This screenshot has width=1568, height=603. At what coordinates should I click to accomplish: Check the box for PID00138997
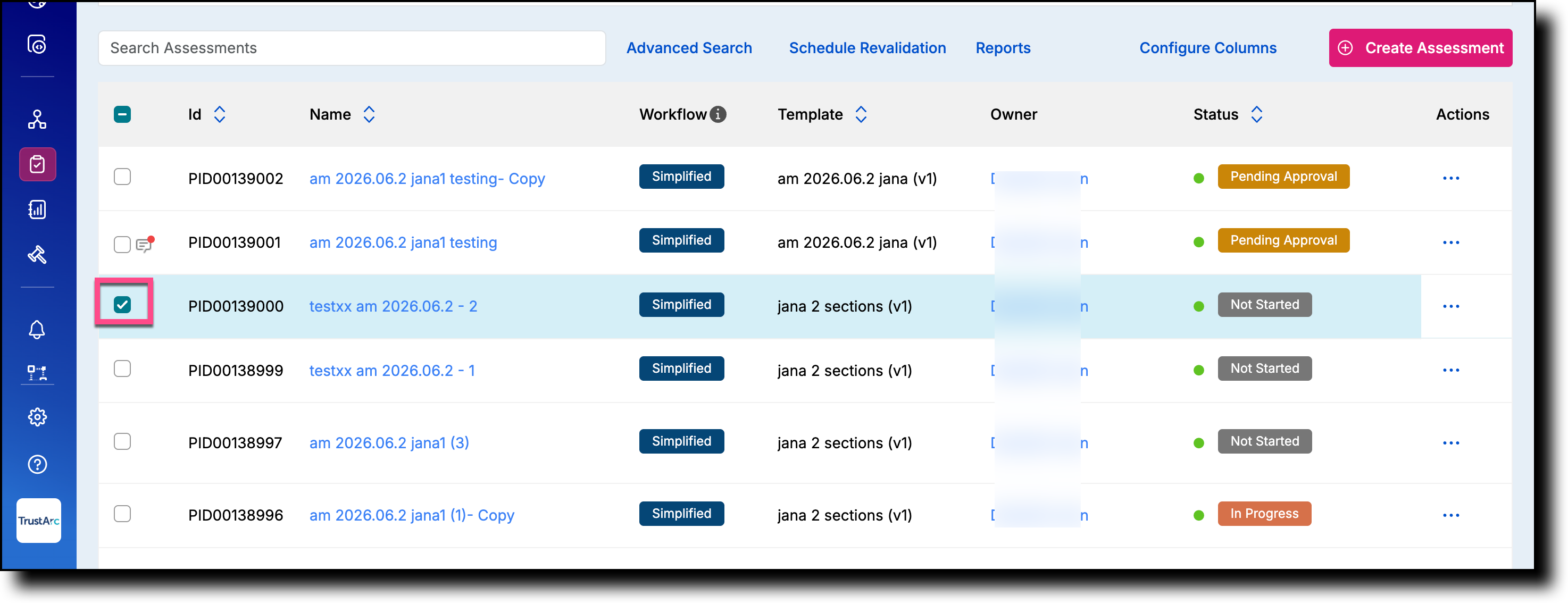[122, 441]
